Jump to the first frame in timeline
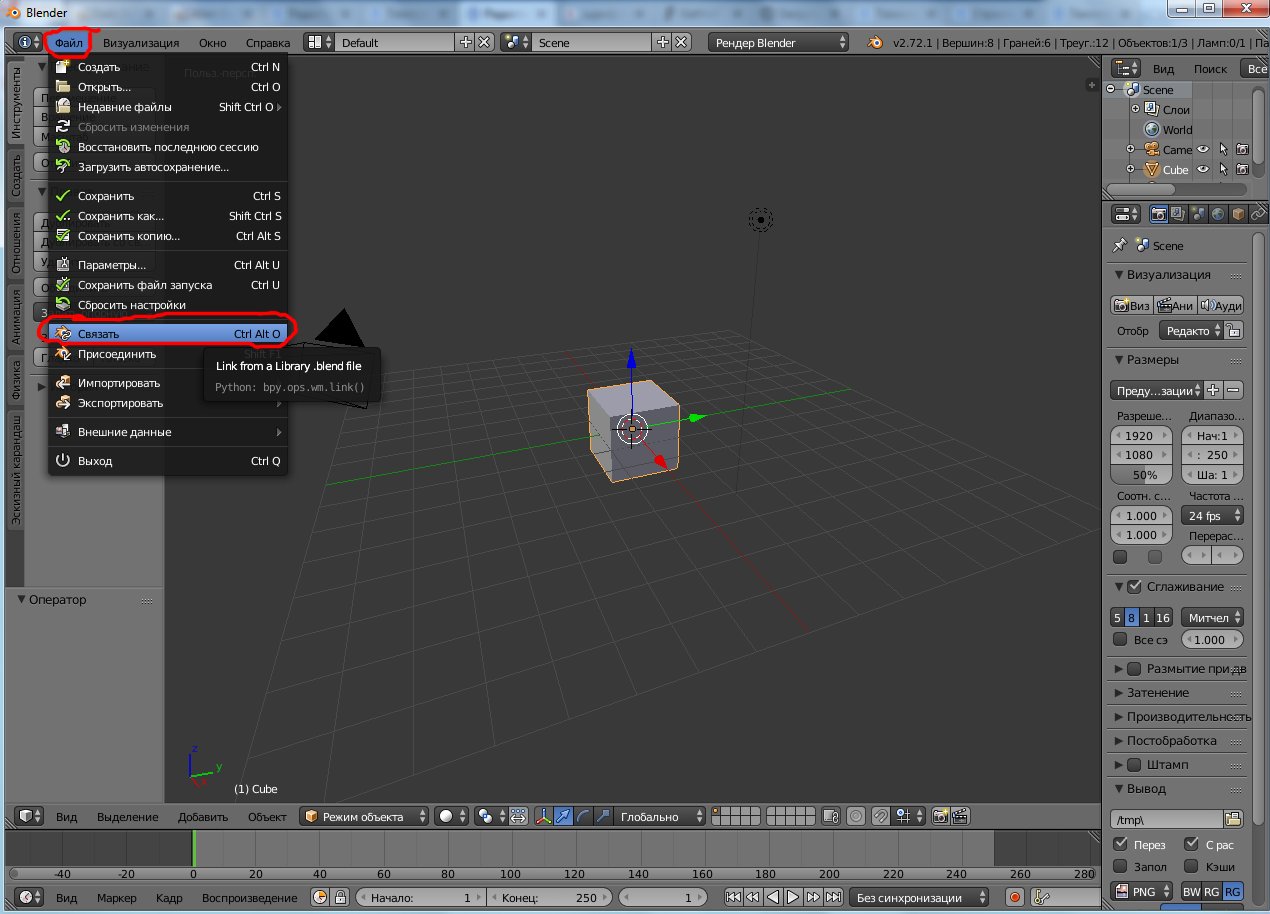The width and height of the screenshot is (1270, 914). pyautogui.click(x=733, y=897)
